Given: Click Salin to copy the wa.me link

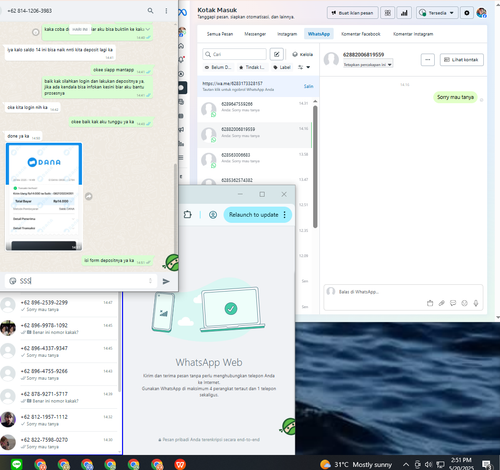Looking at the screenshot, I should point(308,86).
